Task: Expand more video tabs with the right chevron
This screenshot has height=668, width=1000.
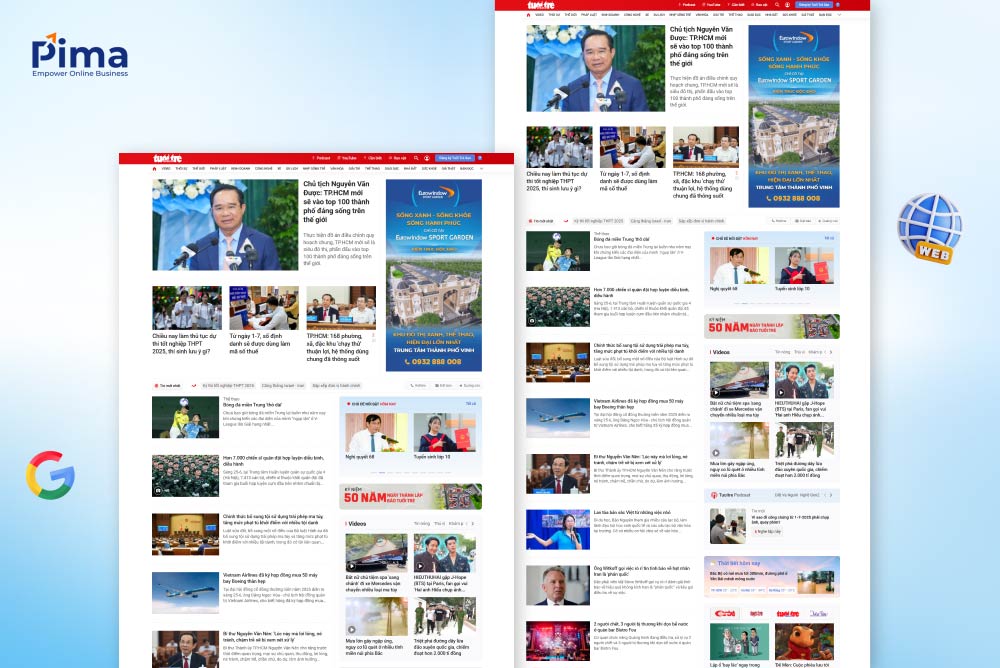Action: point(472,523)
